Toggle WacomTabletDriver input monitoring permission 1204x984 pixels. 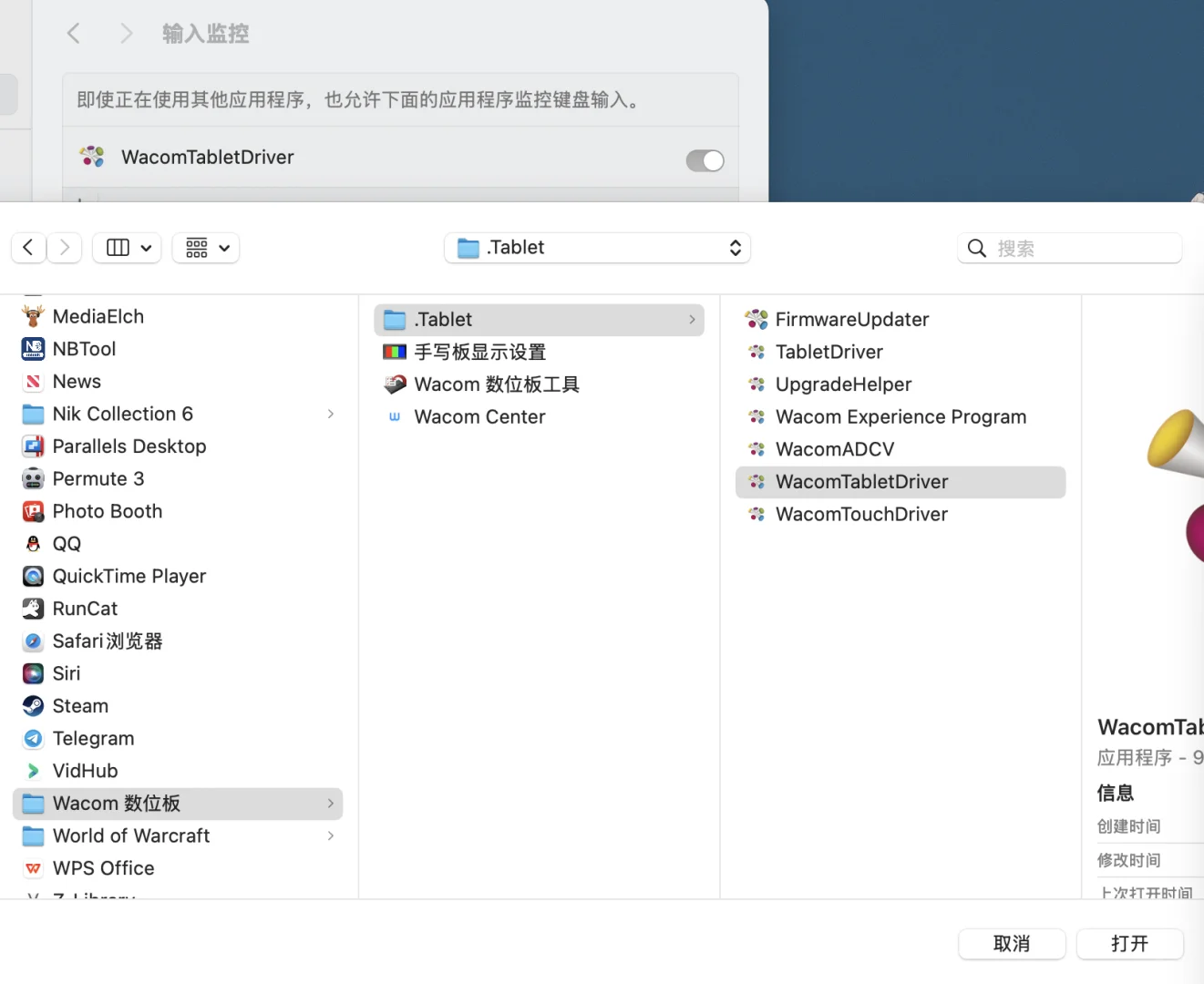coord(704,159)
